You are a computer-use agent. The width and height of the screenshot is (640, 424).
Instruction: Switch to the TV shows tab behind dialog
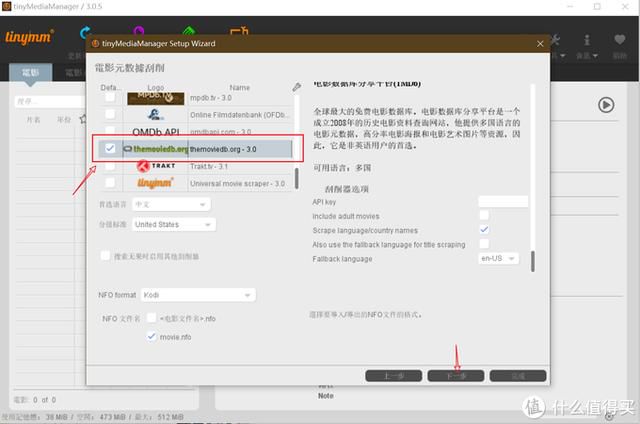point(73,73)
